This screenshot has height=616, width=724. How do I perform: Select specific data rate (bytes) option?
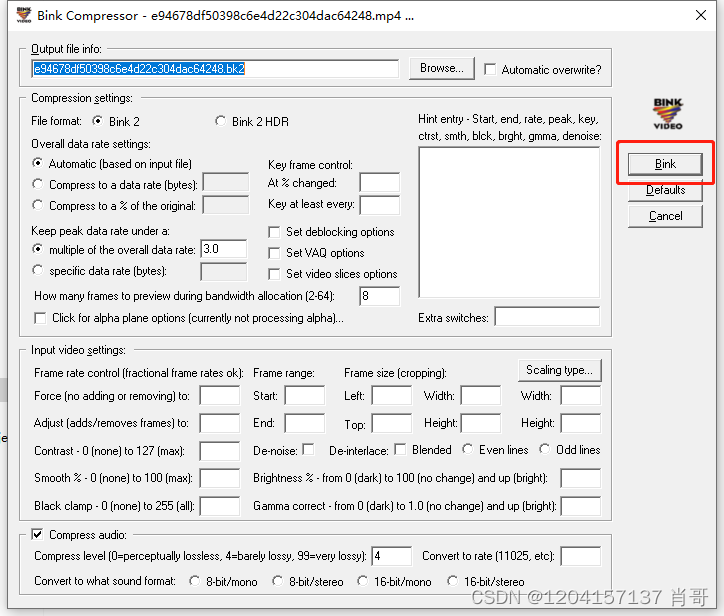tap(38, 270)
